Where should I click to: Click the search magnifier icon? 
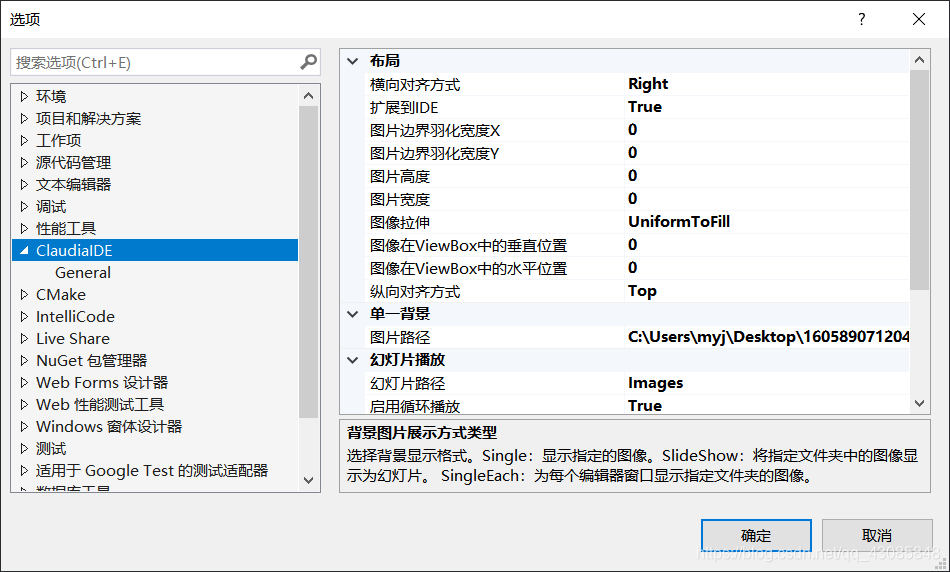click(308, 62)
